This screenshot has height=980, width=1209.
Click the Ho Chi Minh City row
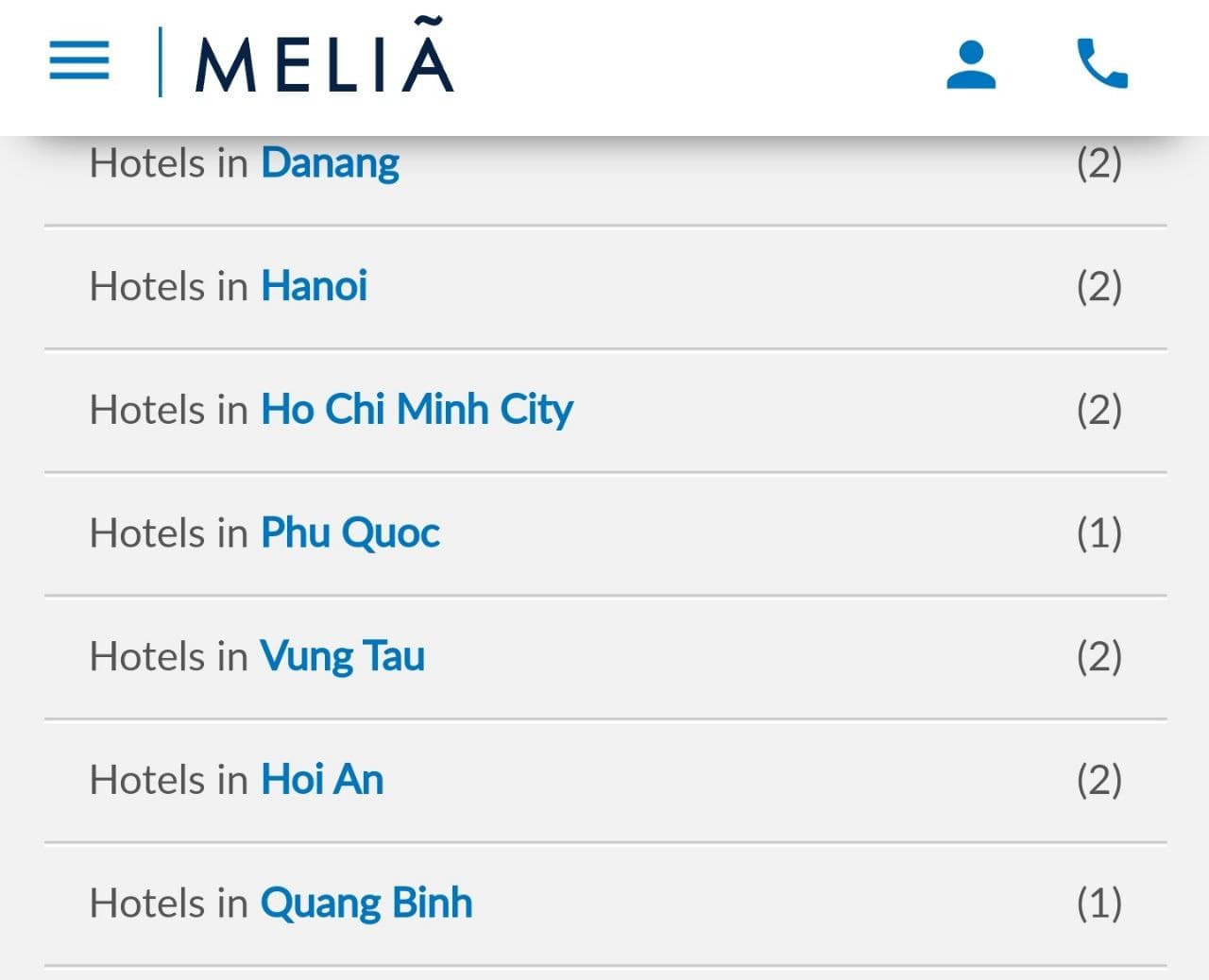(604, 410)
